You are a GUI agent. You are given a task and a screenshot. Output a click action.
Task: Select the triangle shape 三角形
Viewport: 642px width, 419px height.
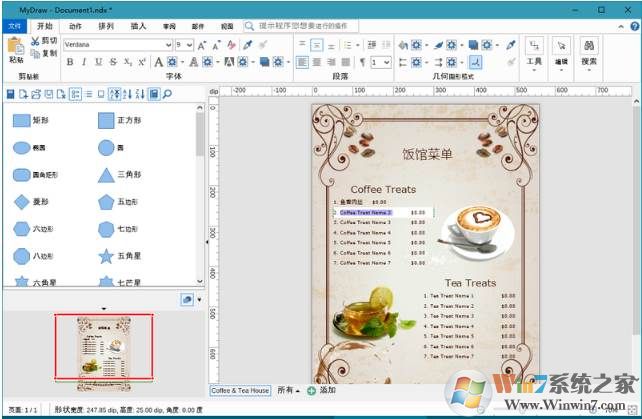coord(106,174)
